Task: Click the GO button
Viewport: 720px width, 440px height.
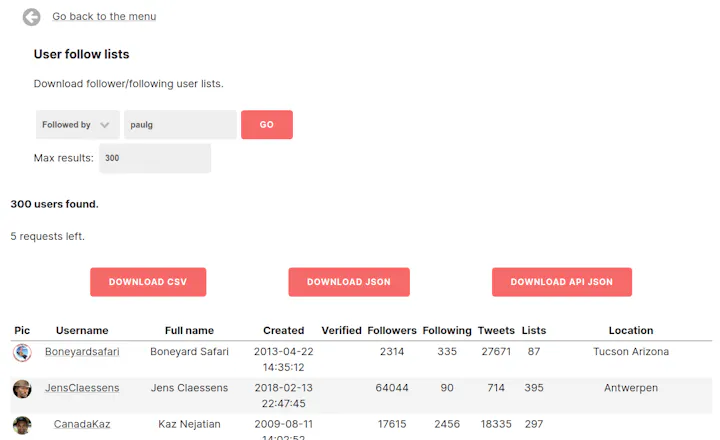Action: pyautogui.click(x=267, y=124)
